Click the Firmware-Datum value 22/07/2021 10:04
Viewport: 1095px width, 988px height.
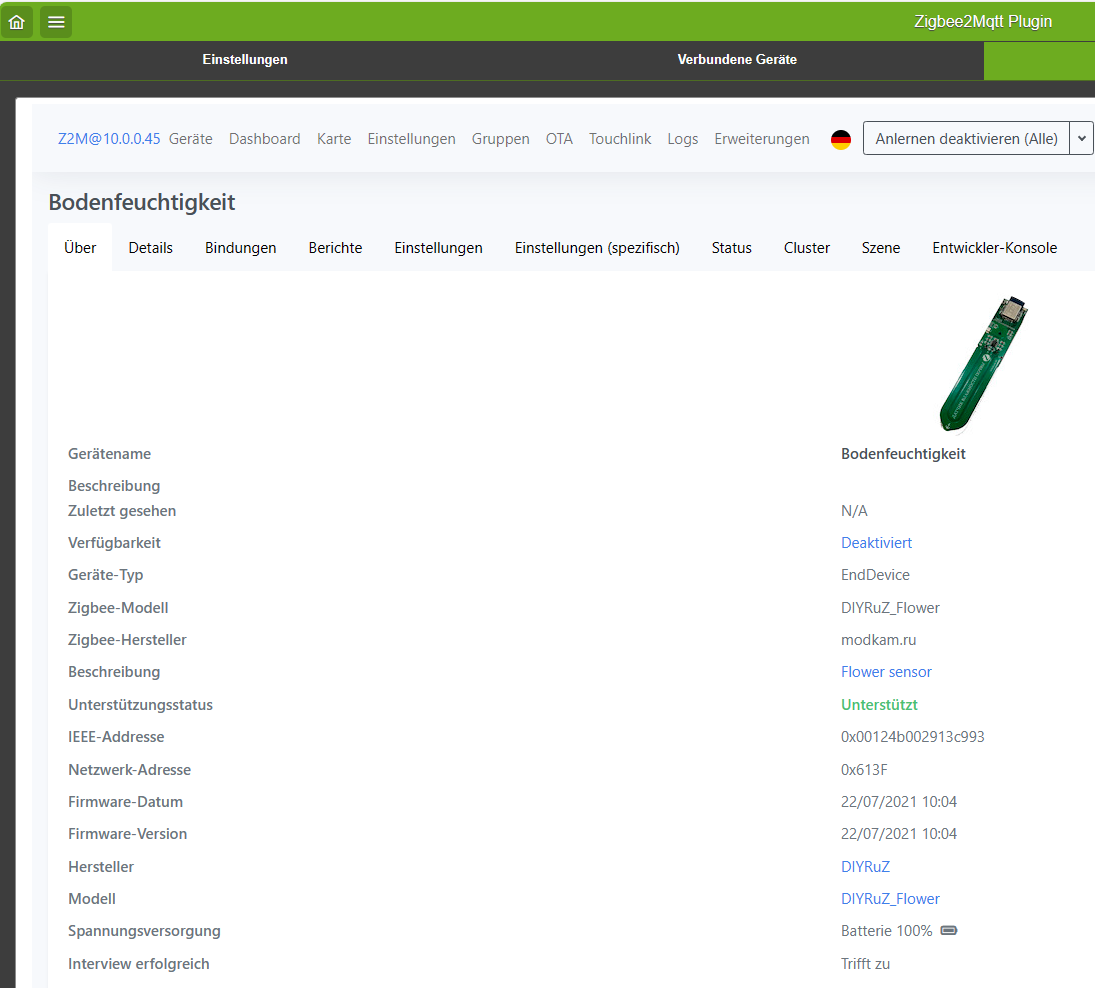tap(899, 802)
